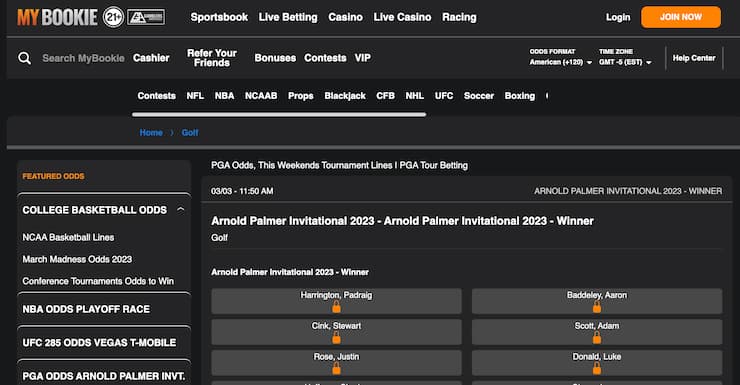The height and width of the screenshot is (385, 740).
Task: Open the Time Zone dropdown
Action: tap(625, 62)
